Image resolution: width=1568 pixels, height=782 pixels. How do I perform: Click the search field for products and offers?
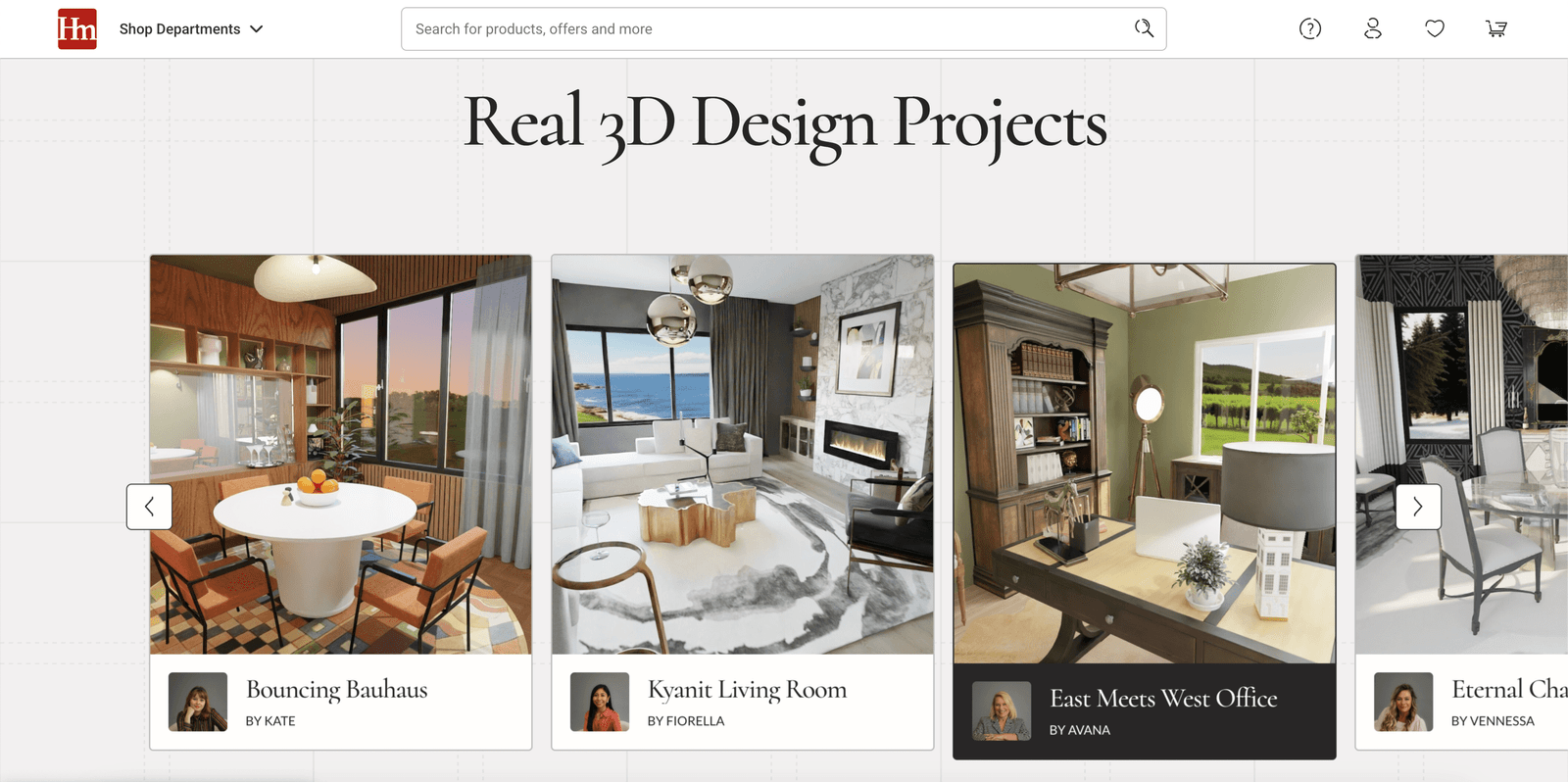(x=783, y=29)
